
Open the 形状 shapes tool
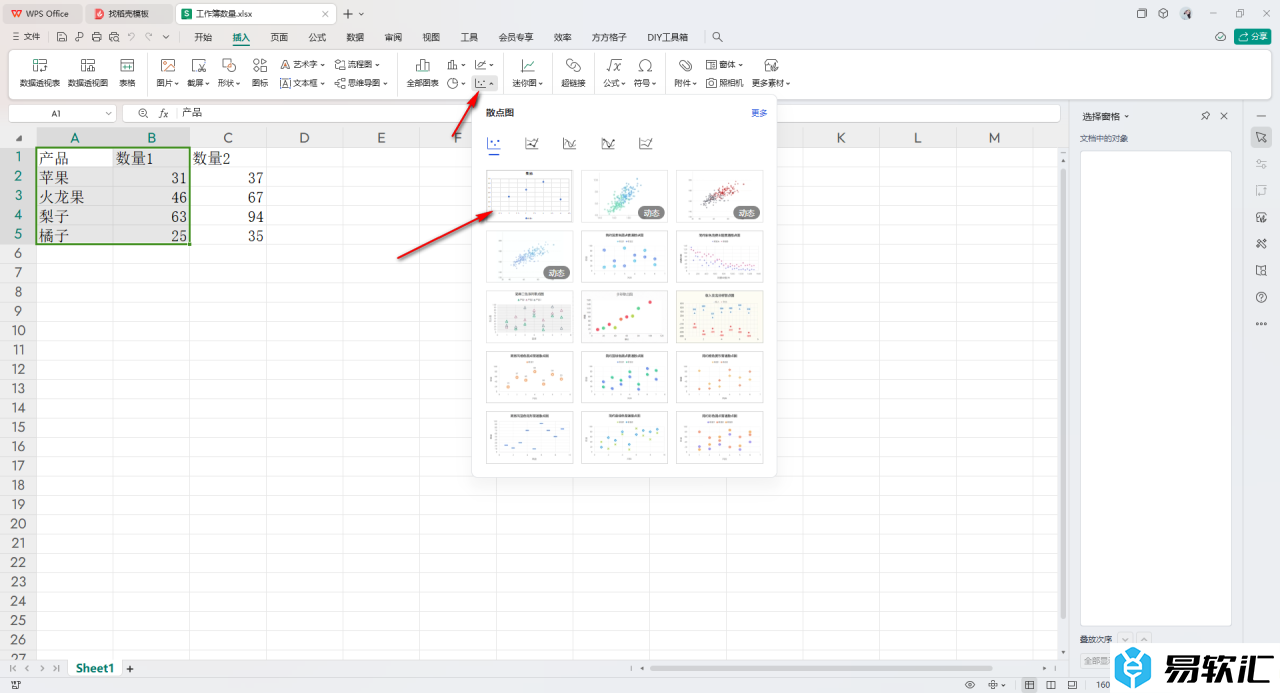[x=229, y=72]
